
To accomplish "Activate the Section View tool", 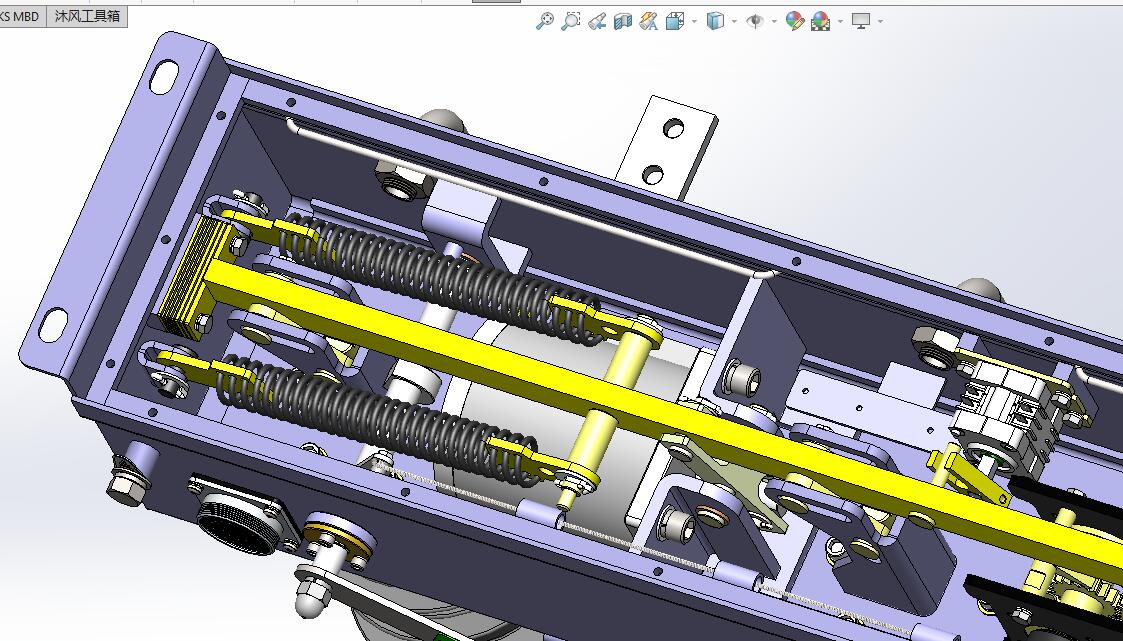I will [622, 21].
